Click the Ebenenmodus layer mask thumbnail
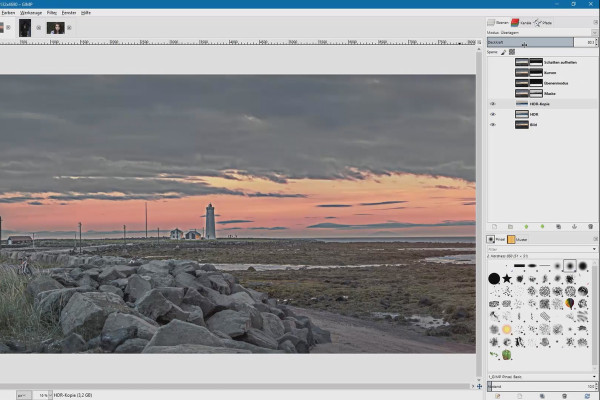 tap(536, 83)
